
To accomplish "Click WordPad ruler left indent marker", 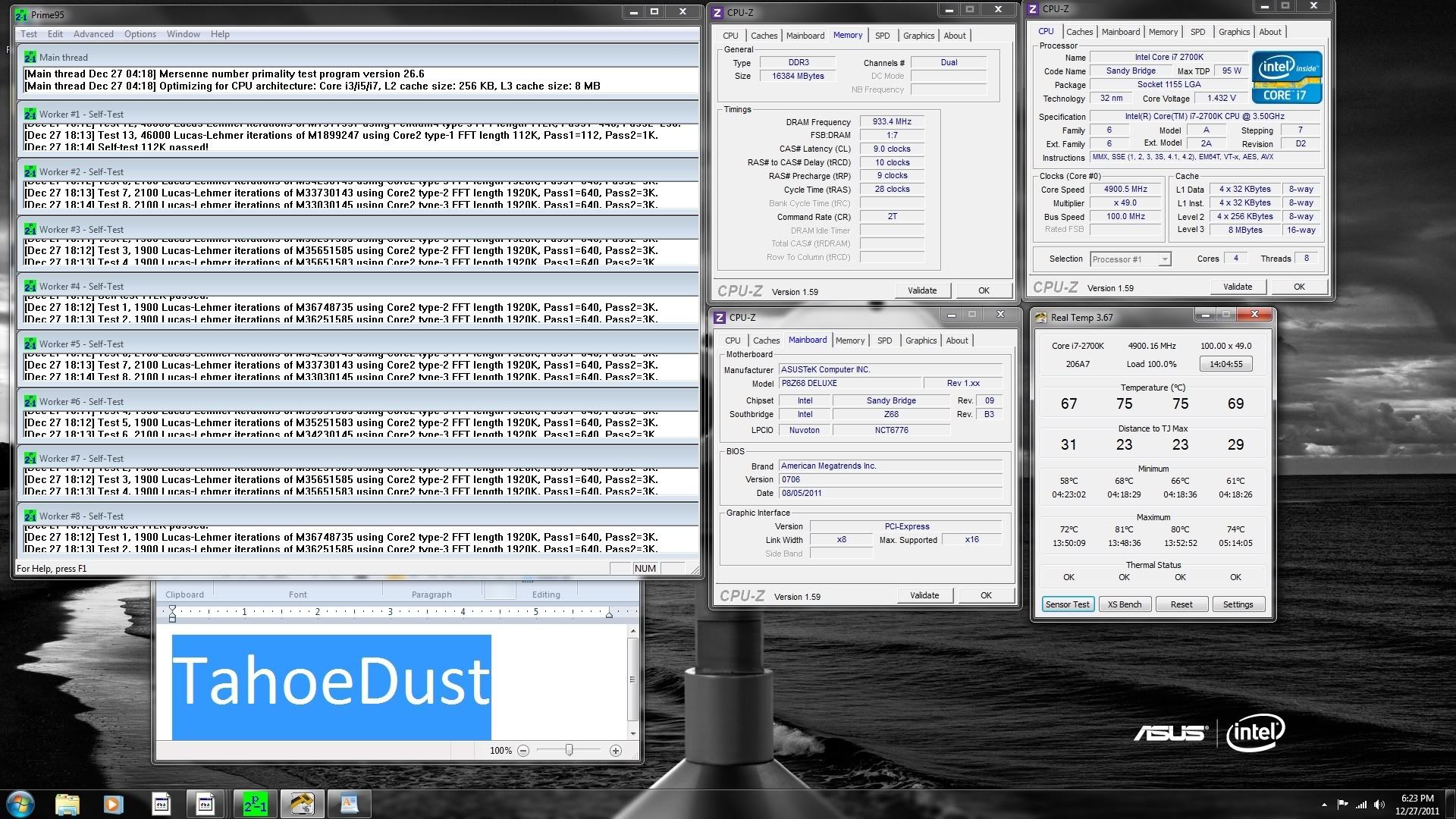I will click(172, 614).
